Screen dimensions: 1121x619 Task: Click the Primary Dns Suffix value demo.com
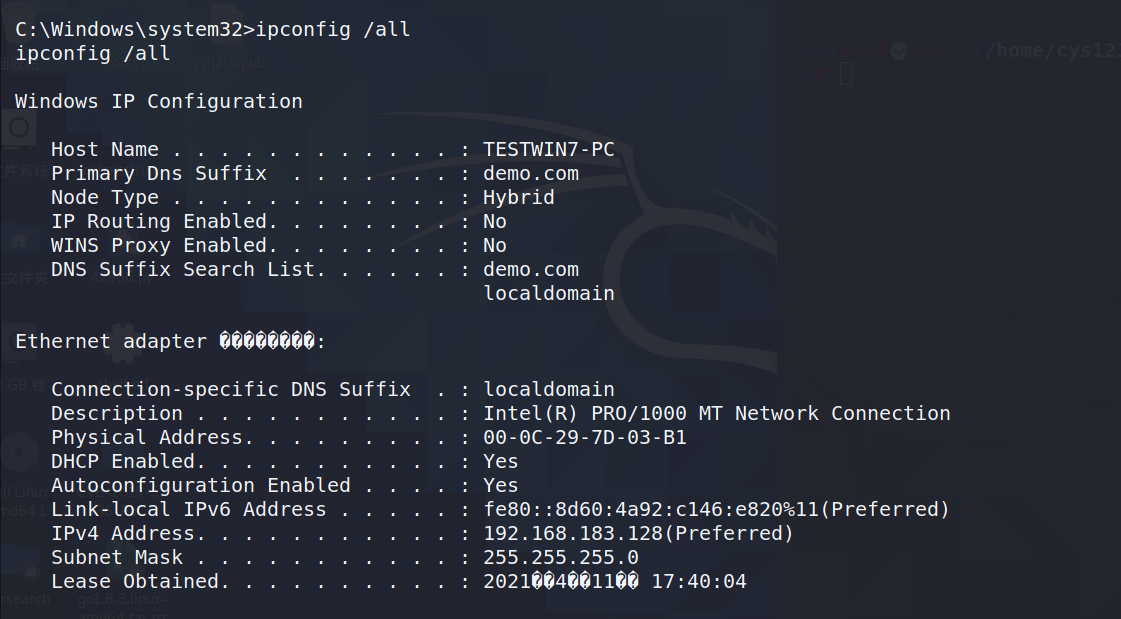click(x=531, y=173)
